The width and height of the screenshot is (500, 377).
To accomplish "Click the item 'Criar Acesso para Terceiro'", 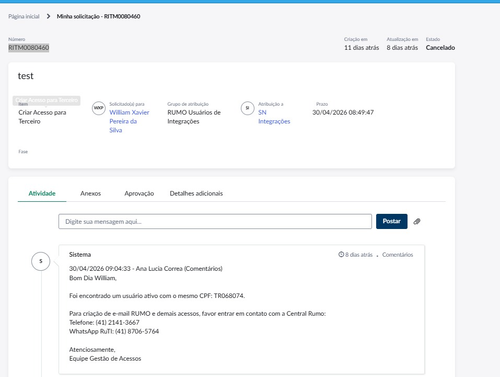I will 42,117.
